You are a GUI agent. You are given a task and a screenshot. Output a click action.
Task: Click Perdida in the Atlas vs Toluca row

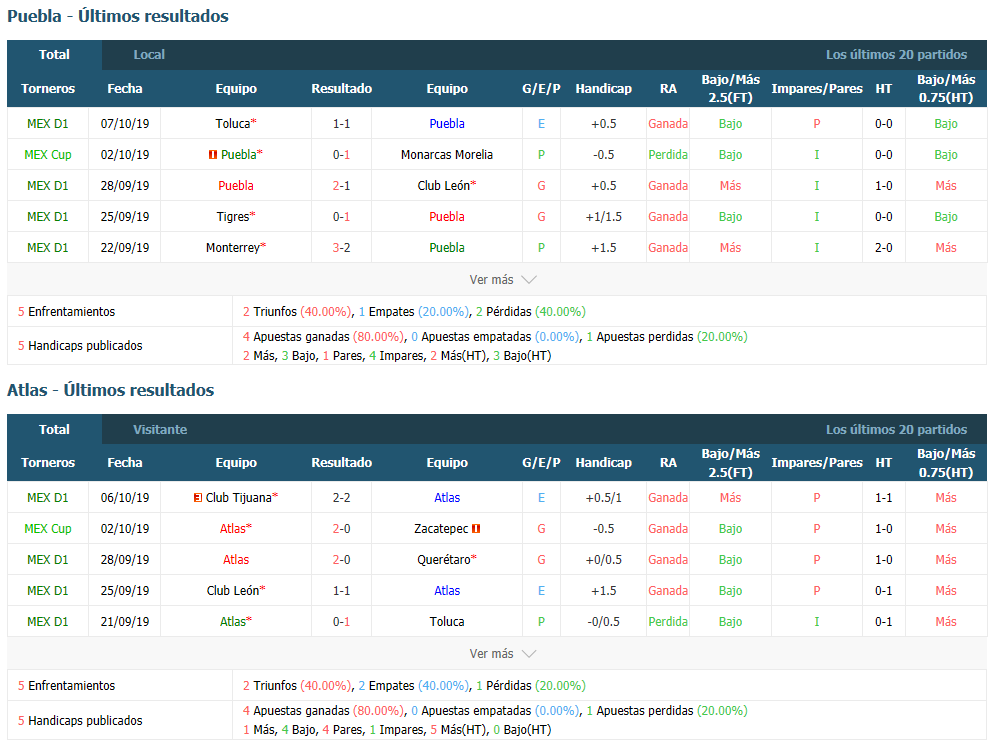(668, 622)
